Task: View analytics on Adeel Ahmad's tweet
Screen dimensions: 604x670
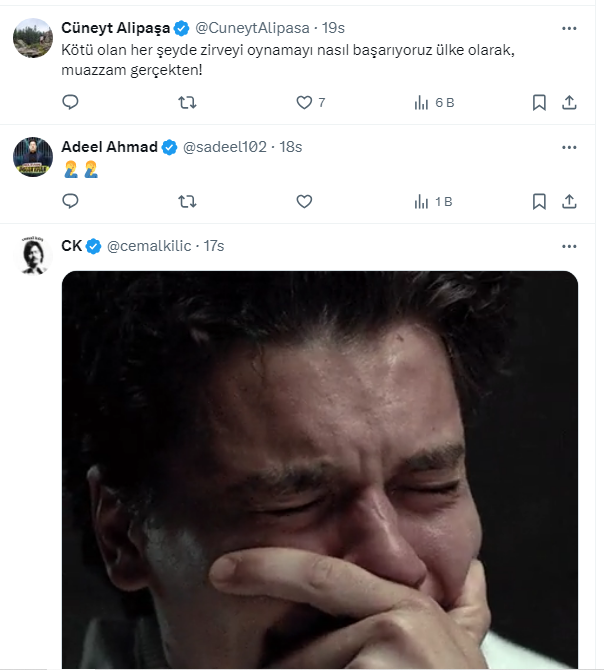Action: [x=422, y=201]
